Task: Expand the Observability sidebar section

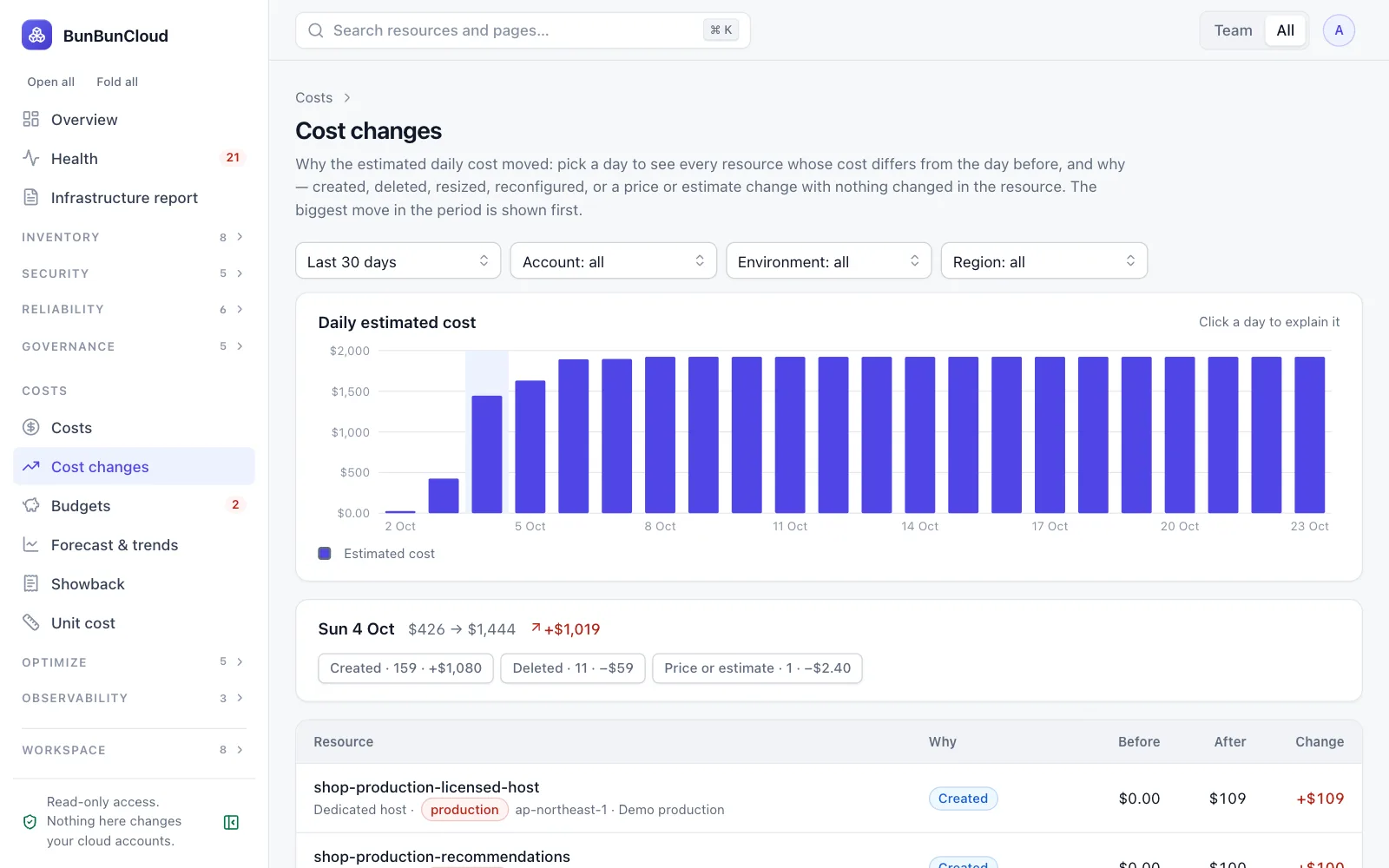Action: pos(134,698)
